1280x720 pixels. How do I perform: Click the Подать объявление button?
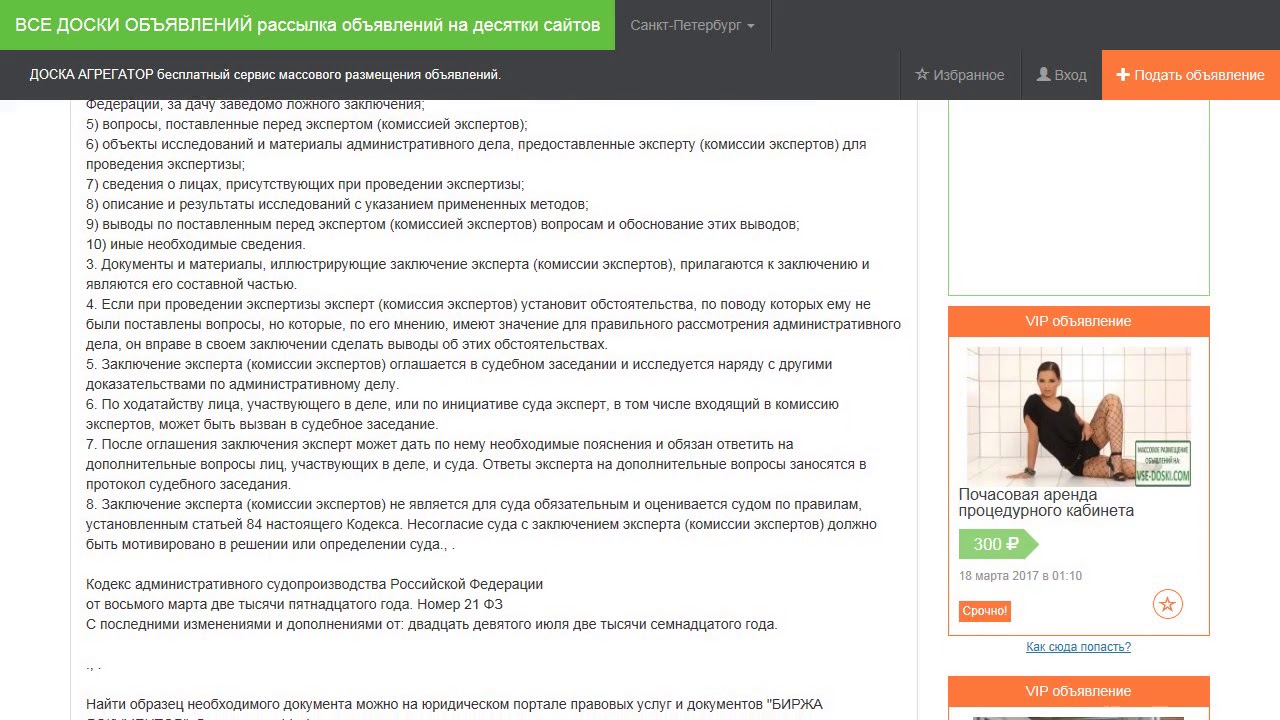pos(1191,75)
